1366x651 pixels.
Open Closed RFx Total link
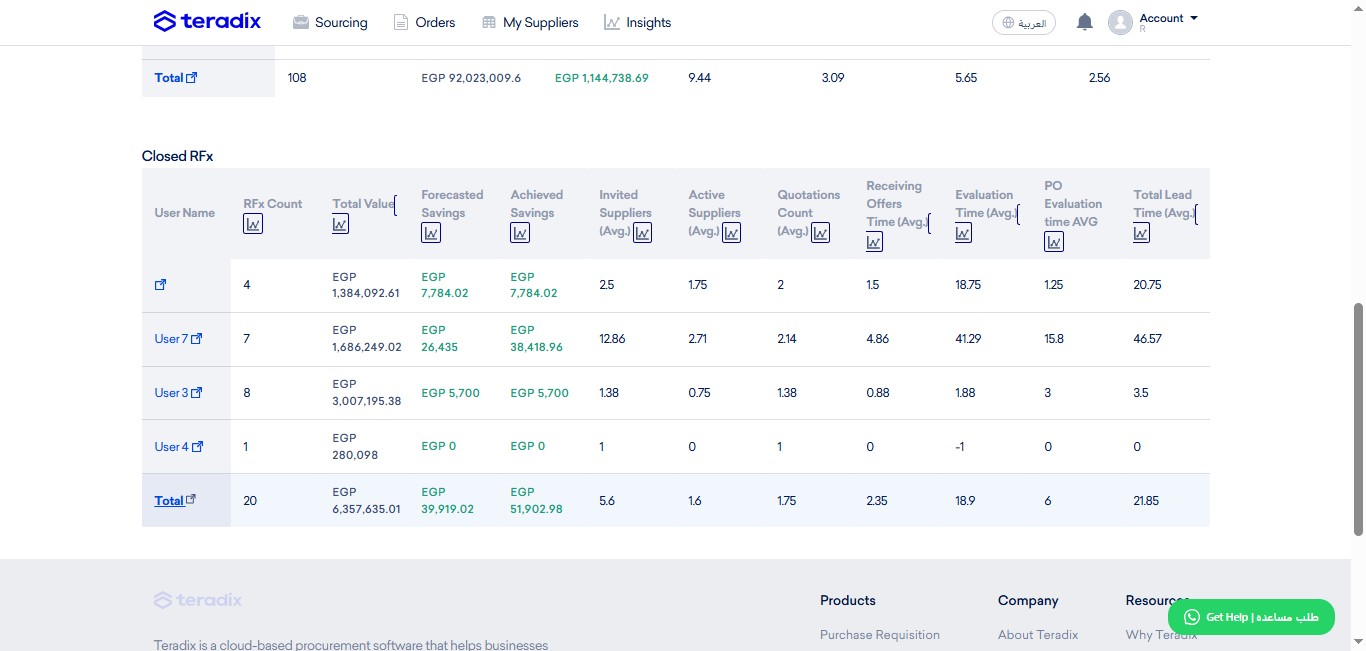(175, 501)
